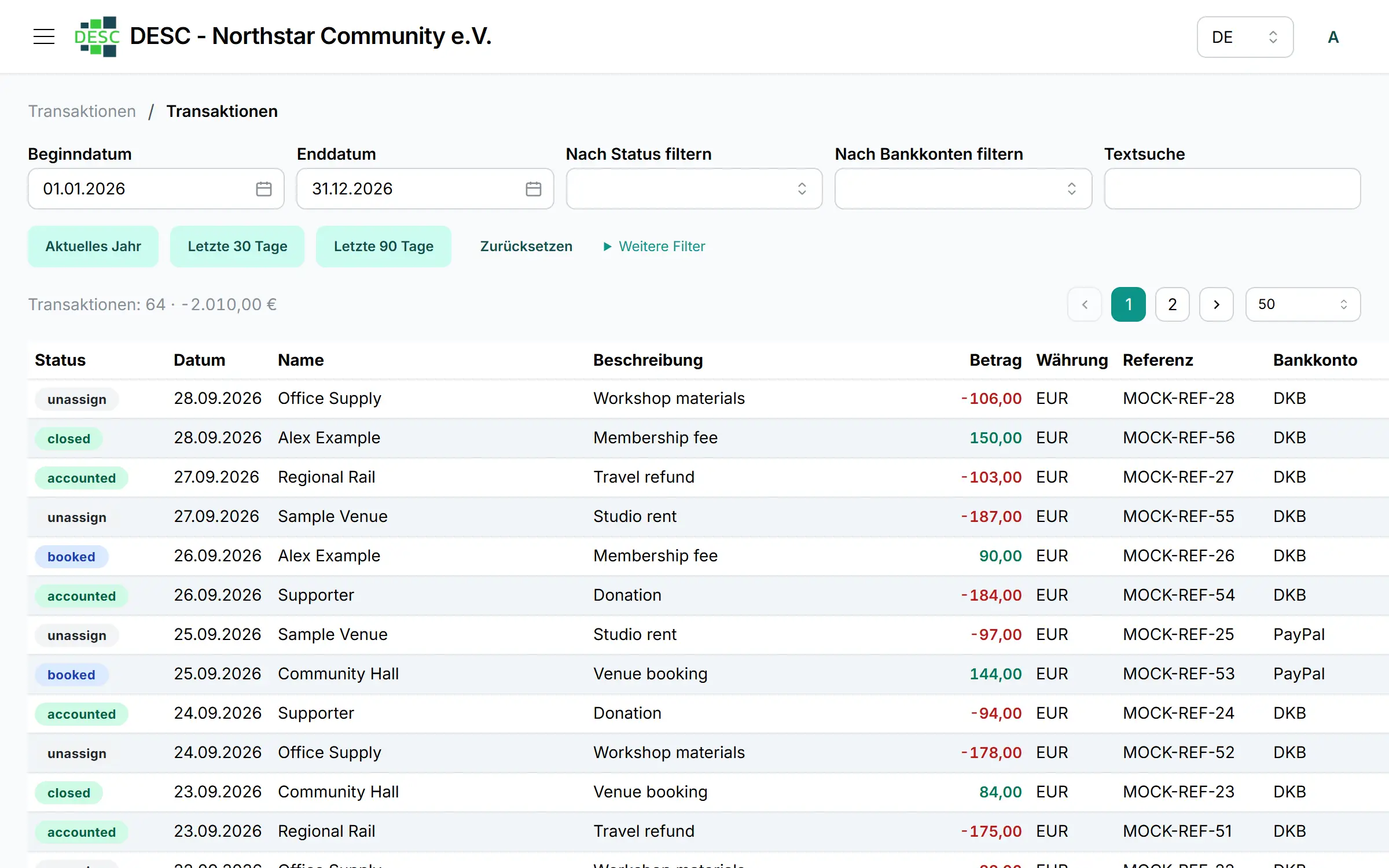Viewport: 1389px width, 868px height.
Task: Select page 1 in pagination
Action: pyautogui.click(x=1129, y=304)
